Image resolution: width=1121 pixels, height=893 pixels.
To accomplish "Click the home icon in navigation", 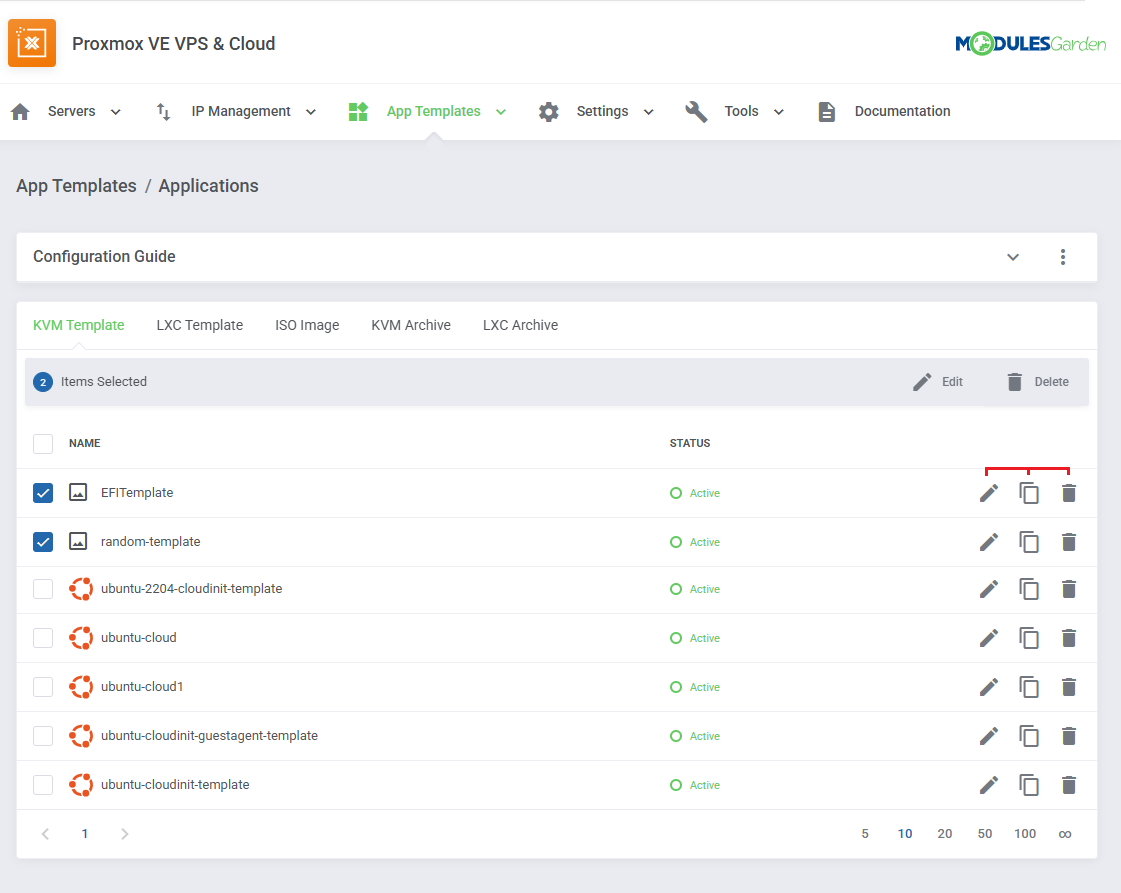I will (21, 112).
